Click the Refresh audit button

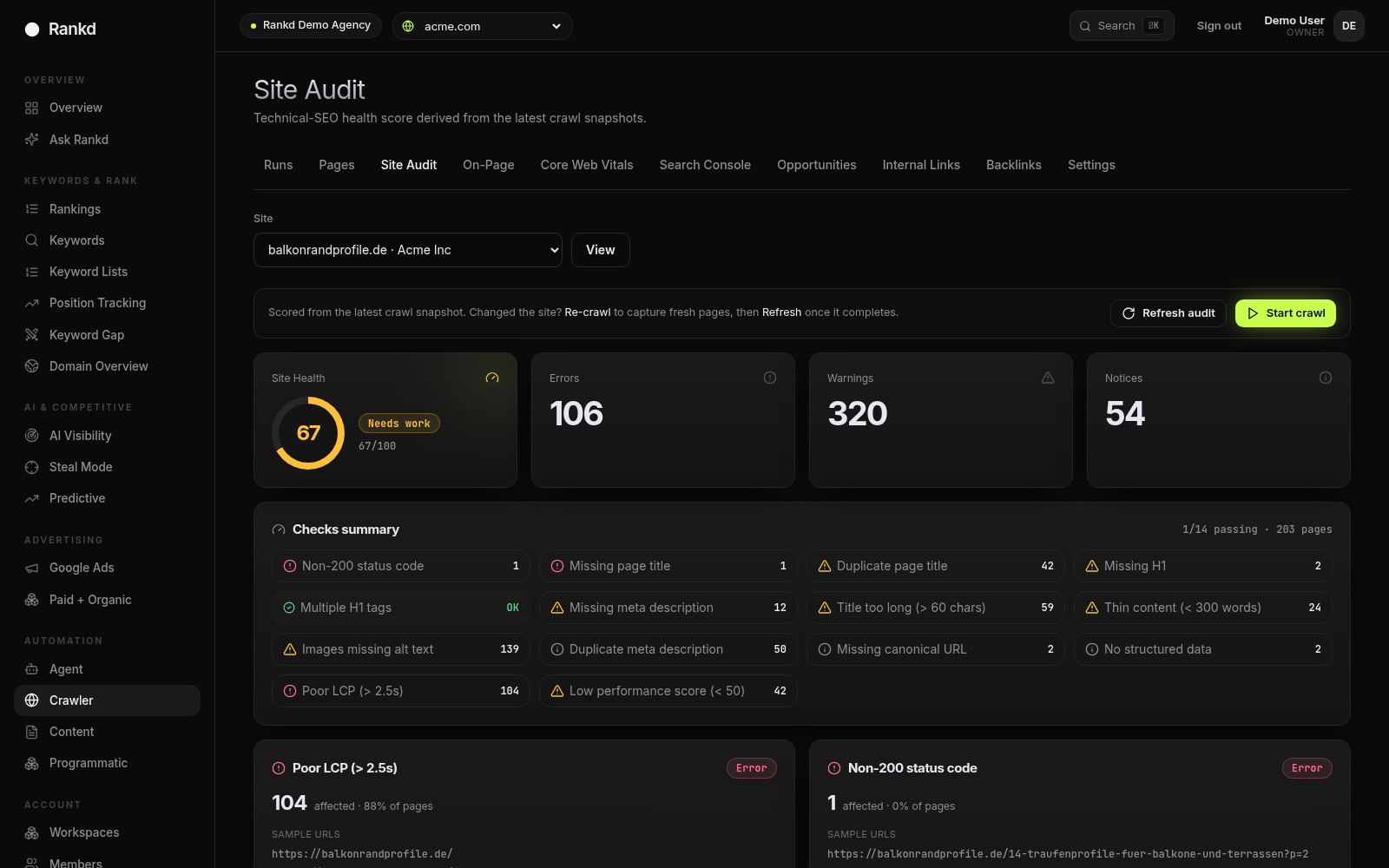pyautogui.click(x=1168, y=313)
